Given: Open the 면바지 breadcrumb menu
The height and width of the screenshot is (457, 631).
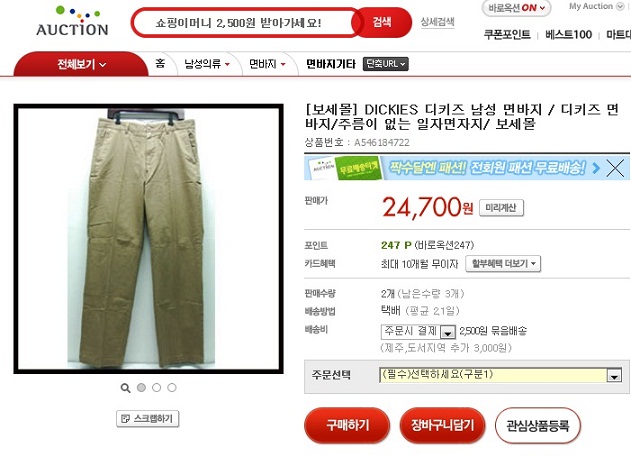Looking at the screenshot, I should 267,64.
